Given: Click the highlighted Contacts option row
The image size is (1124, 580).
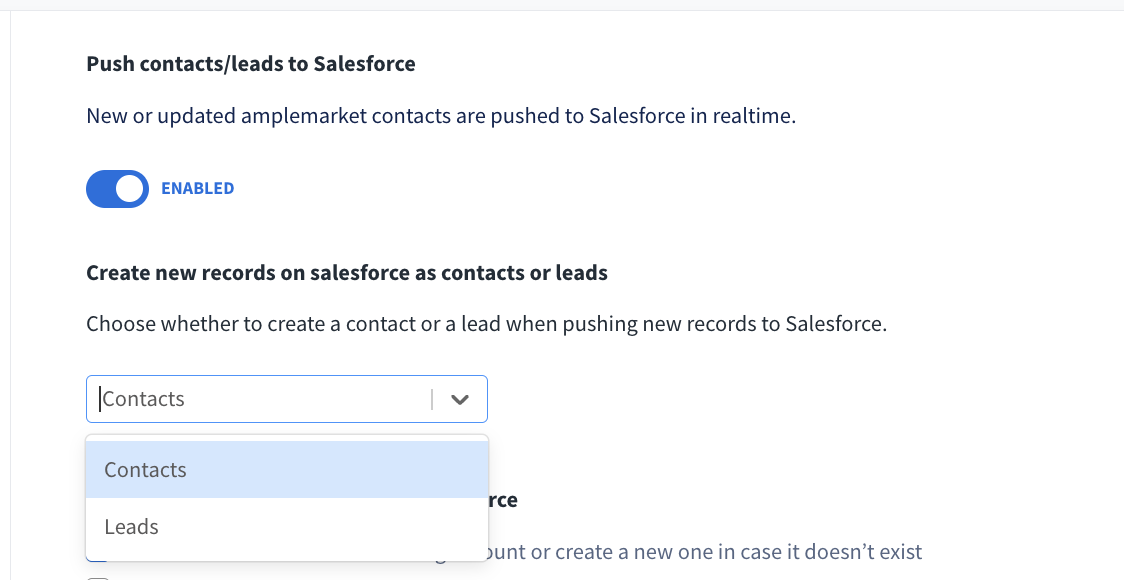Looking at the screenshot, I should coord(286,470).
